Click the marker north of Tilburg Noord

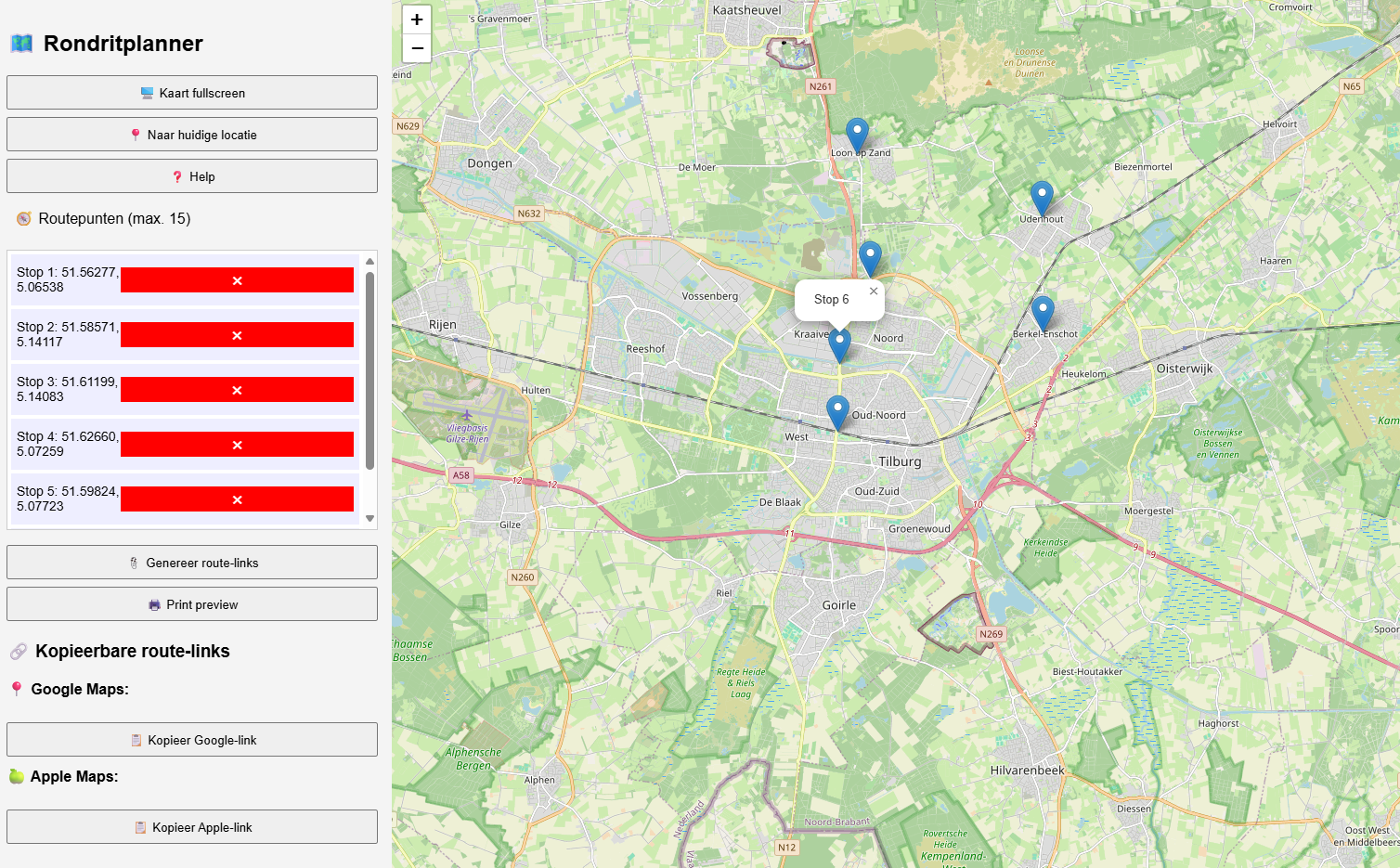click(870, 258)
